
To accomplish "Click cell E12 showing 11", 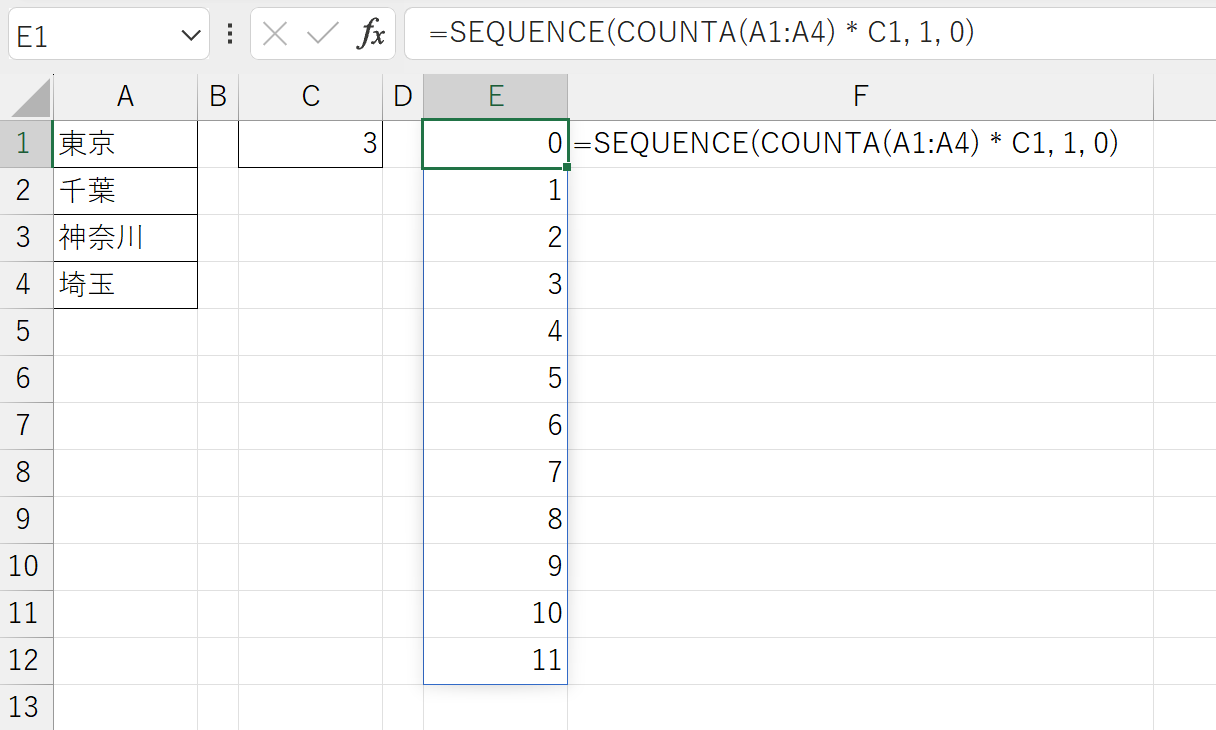I will coord(495,661).
